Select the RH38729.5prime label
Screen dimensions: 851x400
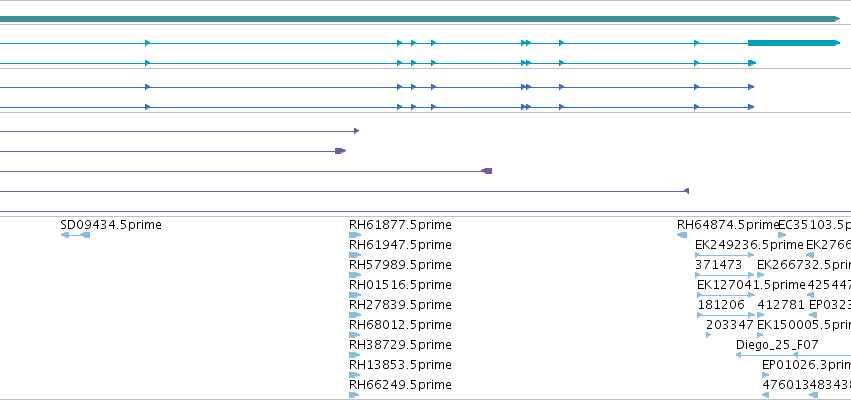coord(400,345)
